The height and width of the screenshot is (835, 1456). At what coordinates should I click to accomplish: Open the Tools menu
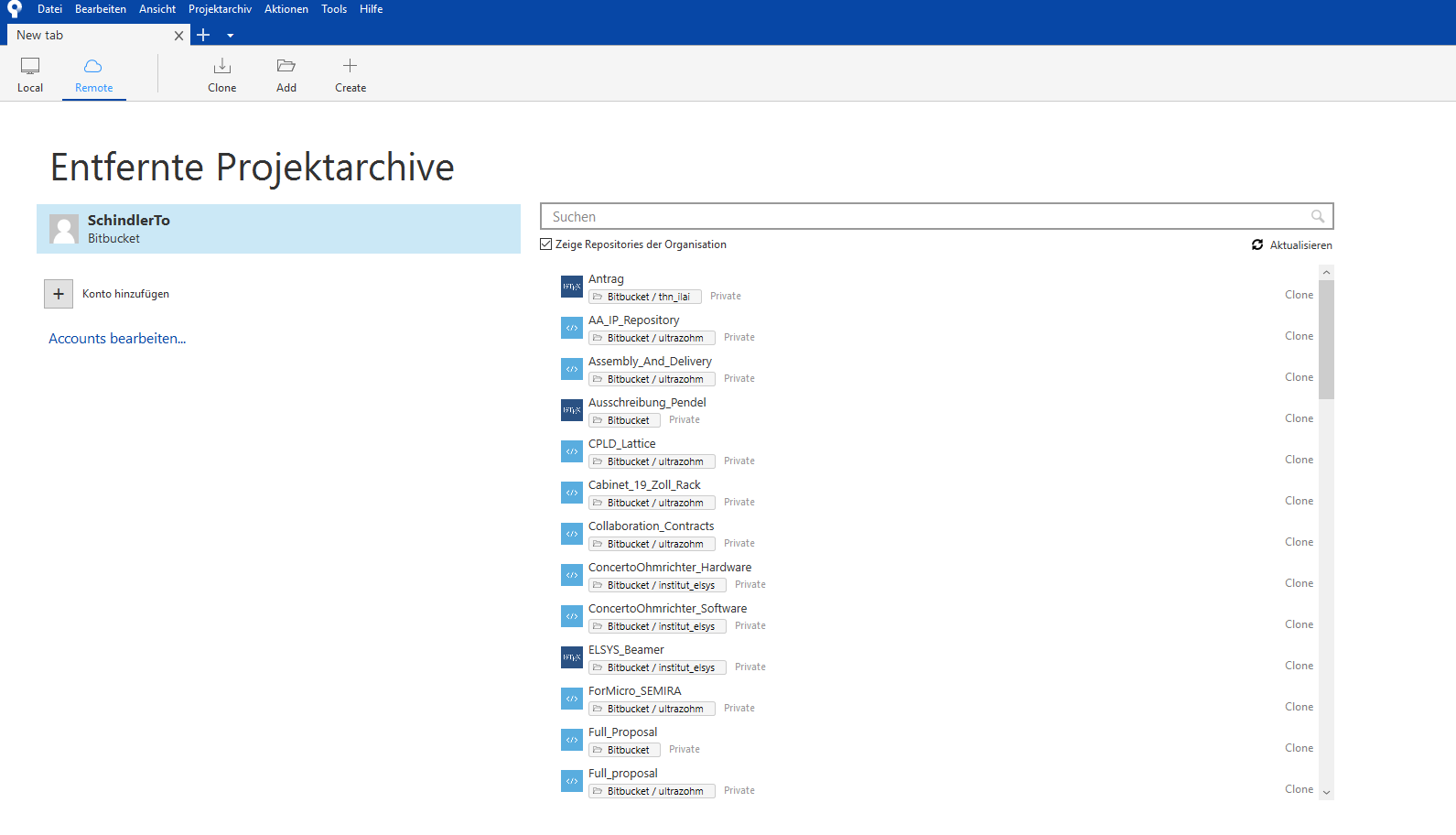[334, 9]
